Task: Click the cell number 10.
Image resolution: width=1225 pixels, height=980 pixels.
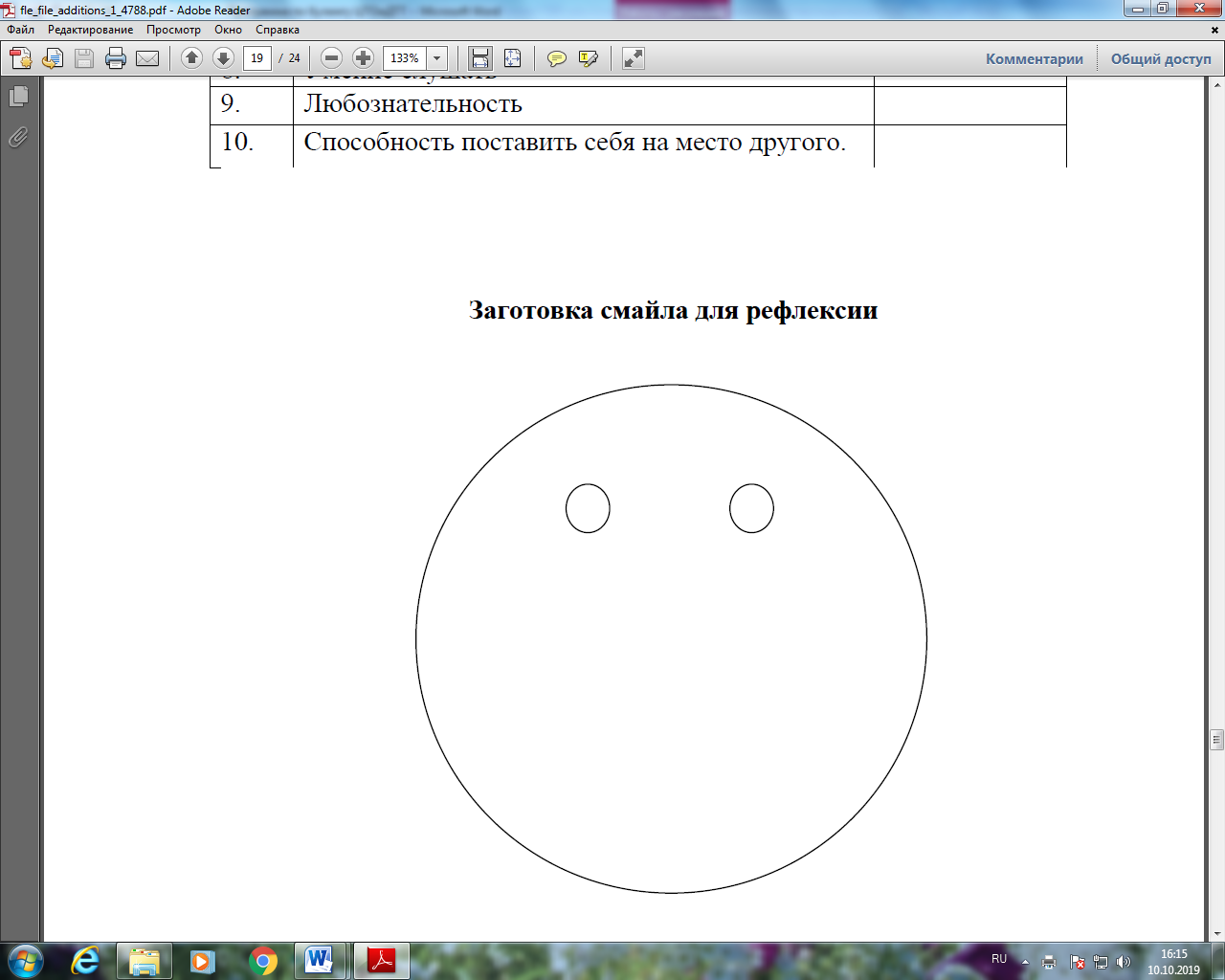Action: [237, 142]
